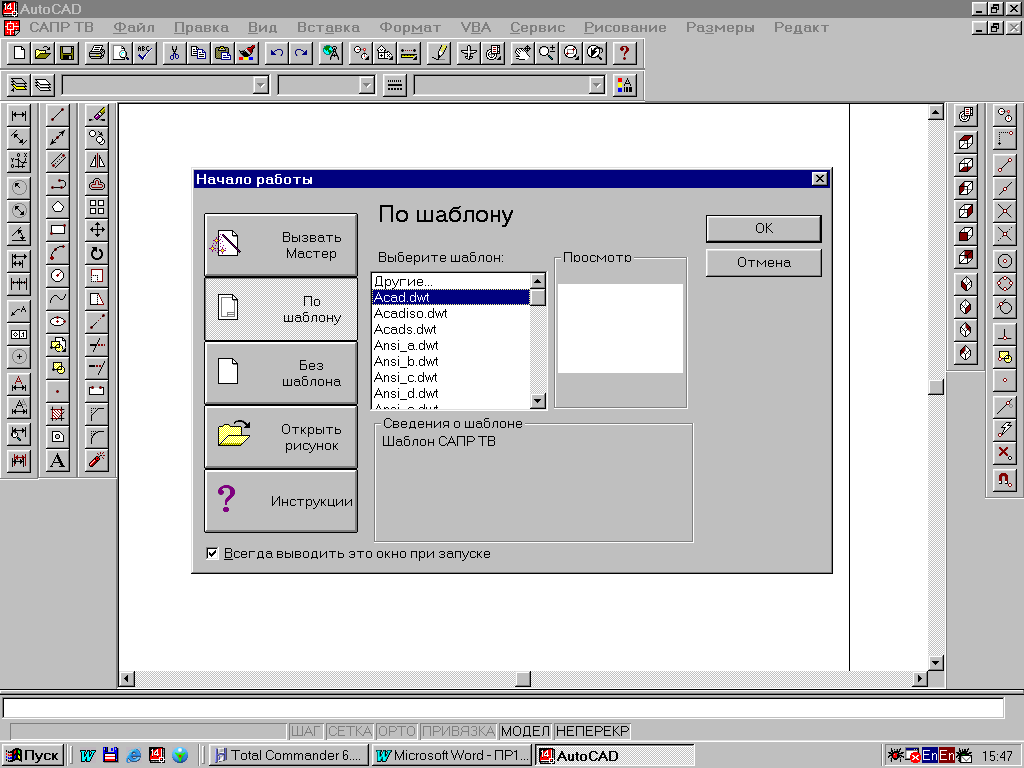Open Инструкции help button
The image size is (1024, 768).
coord(281,501)
